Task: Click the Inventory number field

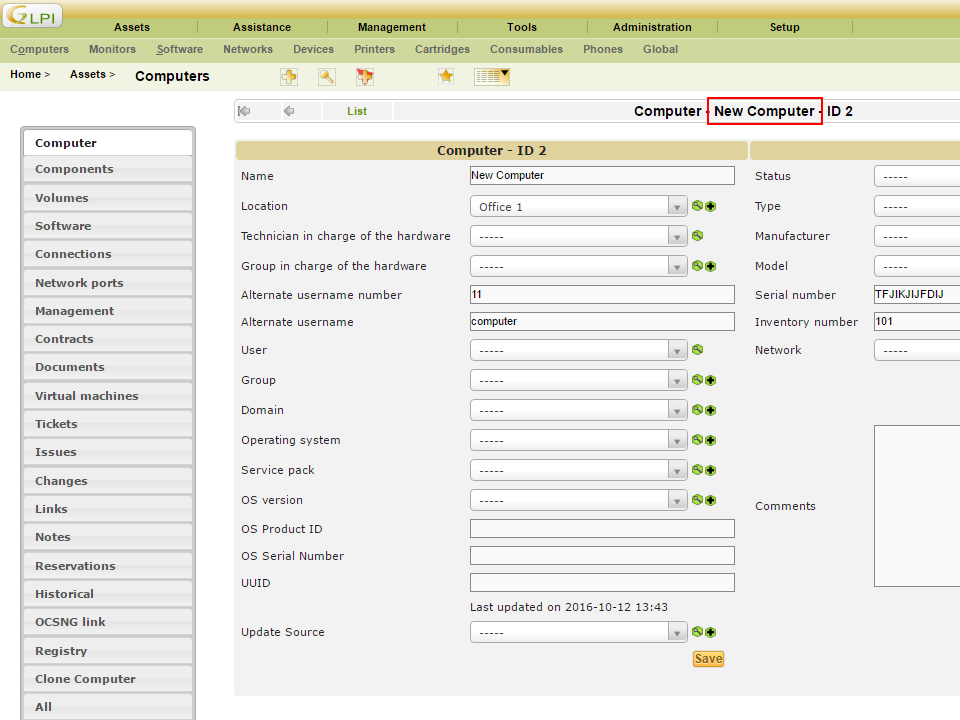Action: tap(917, 321)
